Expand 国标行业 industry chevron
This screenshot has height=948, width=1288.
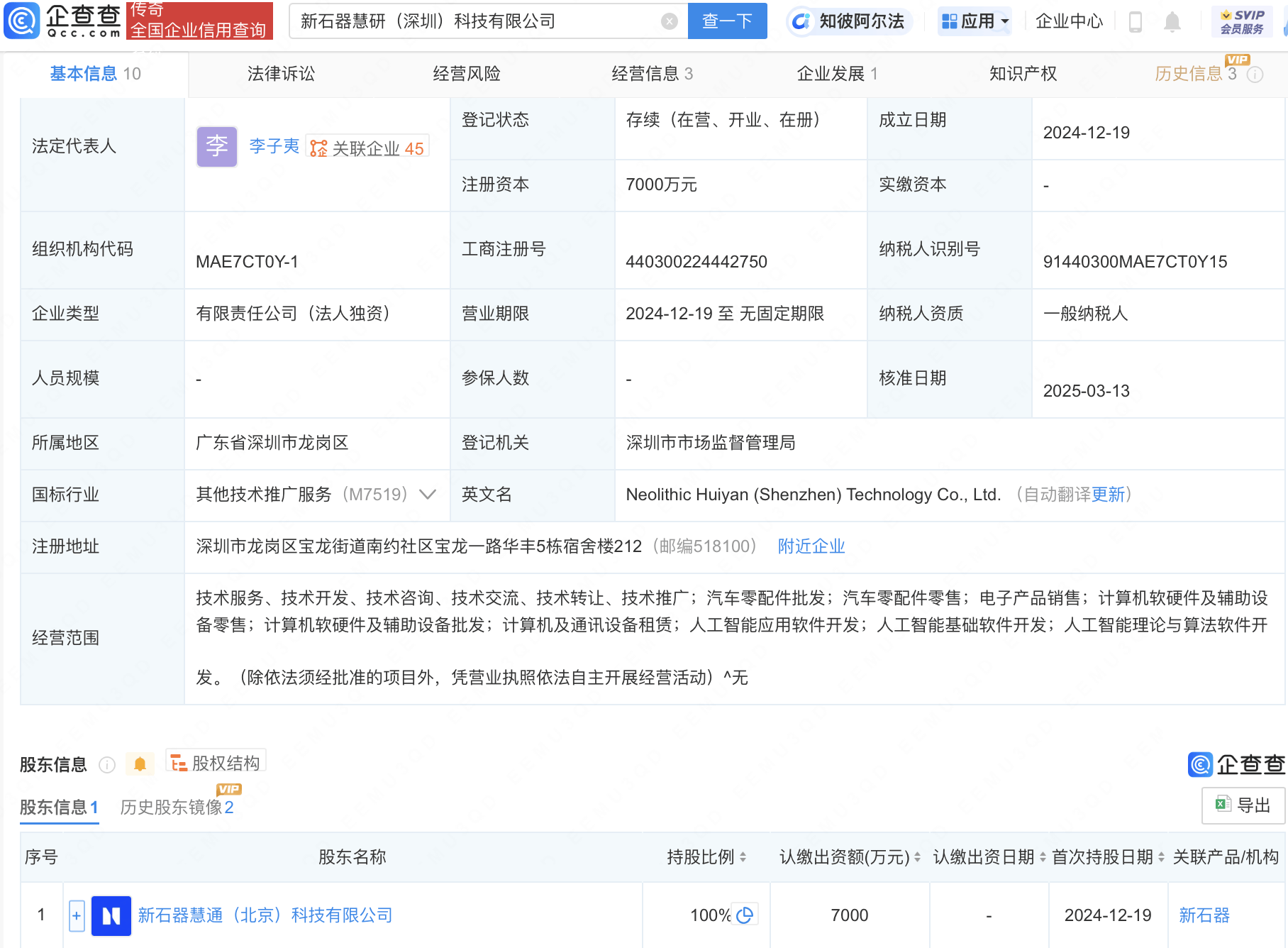point(428,495)
